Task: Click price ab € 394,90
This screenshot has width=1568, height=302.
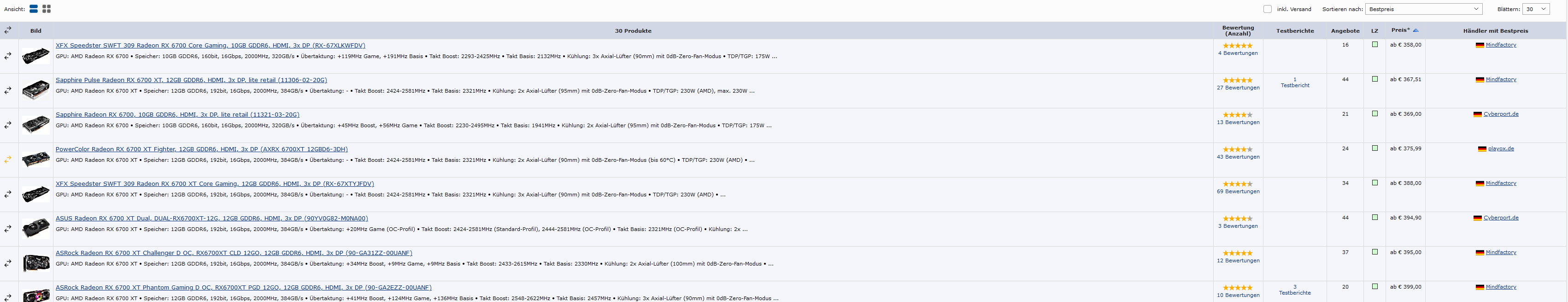Action: click(x=1405, y=218)
